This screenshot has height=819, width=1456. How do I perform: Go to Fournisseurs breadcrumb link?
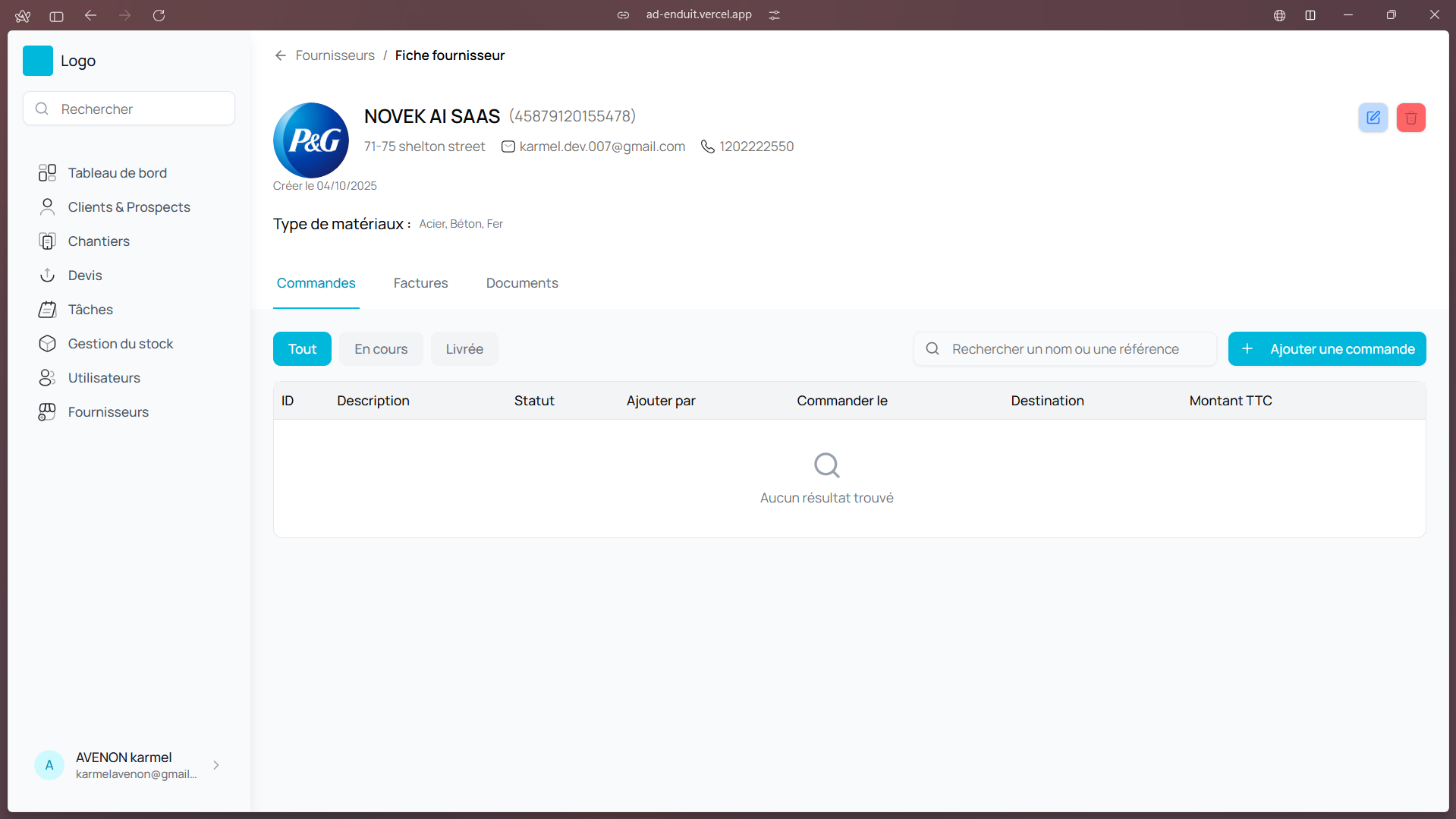[x=335, y=55]
